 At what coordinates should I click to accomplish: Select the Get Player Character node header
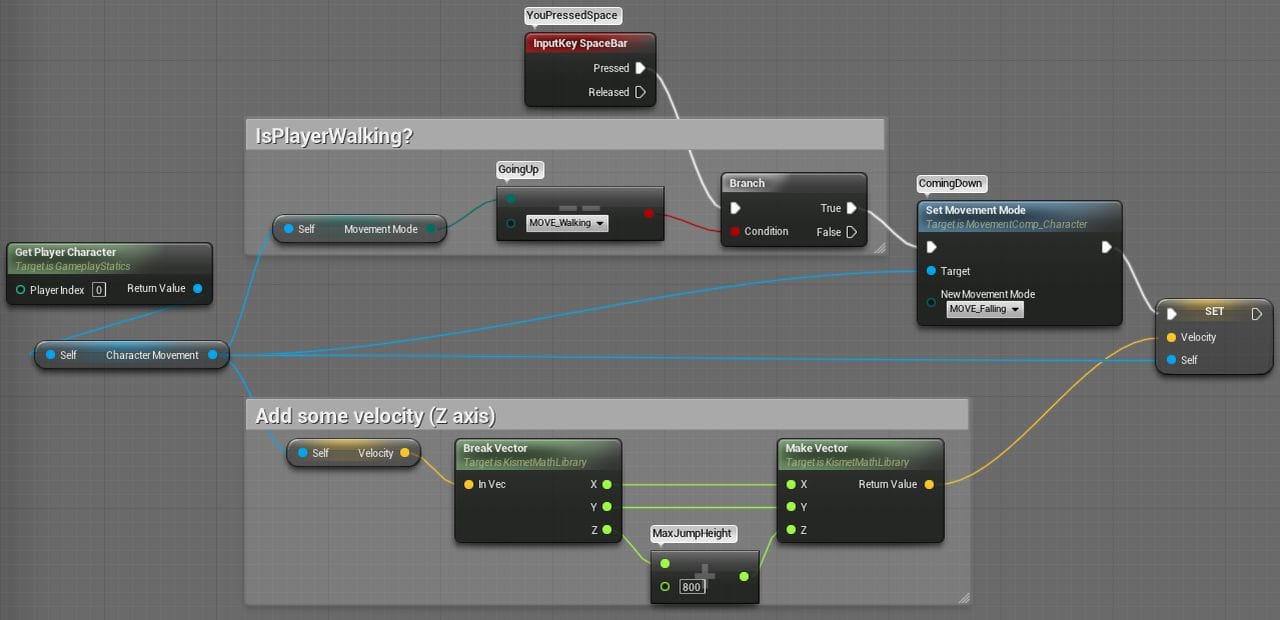coord(109,258)
